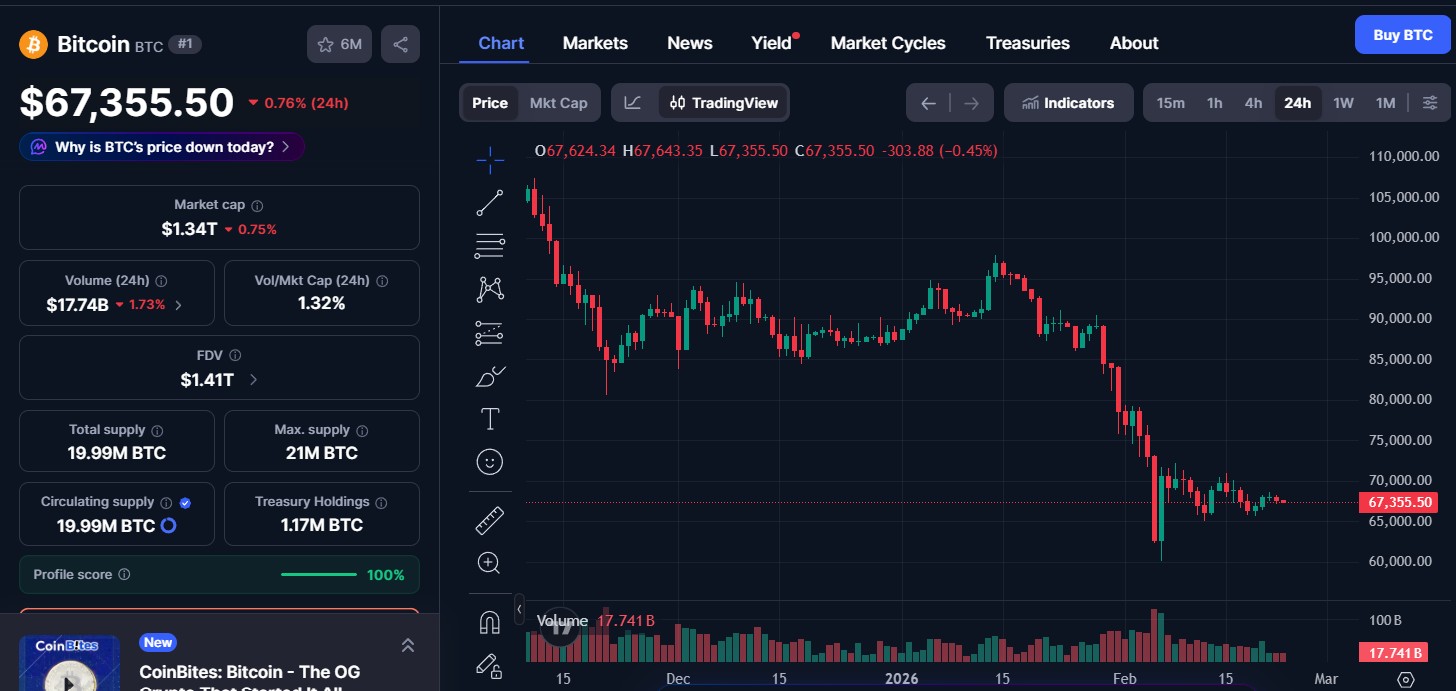Image resolution: width=1456 pixels, height=691 pixels.
Task: Select the brush drawing tool
Action: [489, 375]
